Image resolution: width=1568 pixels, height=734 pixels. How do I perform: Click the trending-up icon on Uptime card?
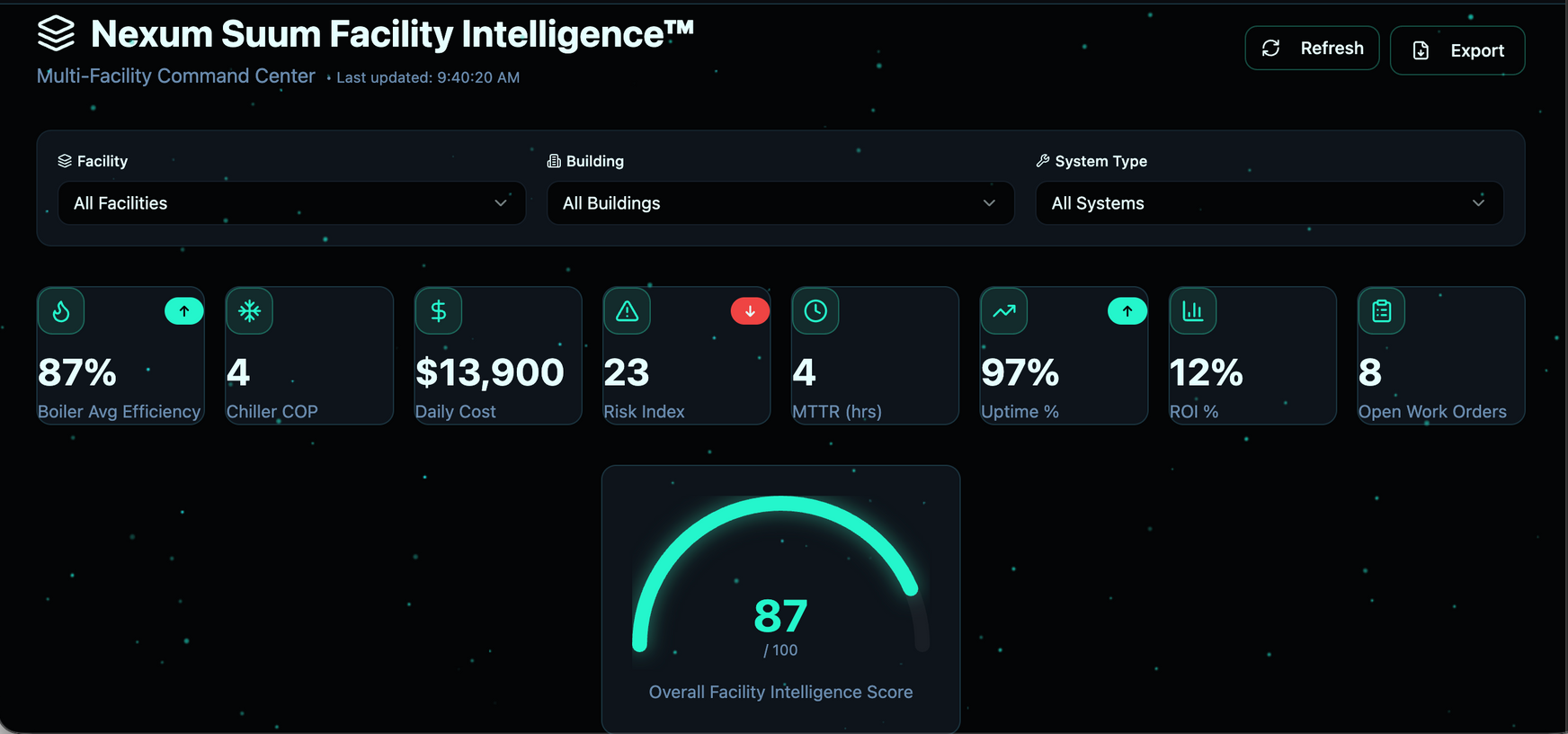(1003, 311)
